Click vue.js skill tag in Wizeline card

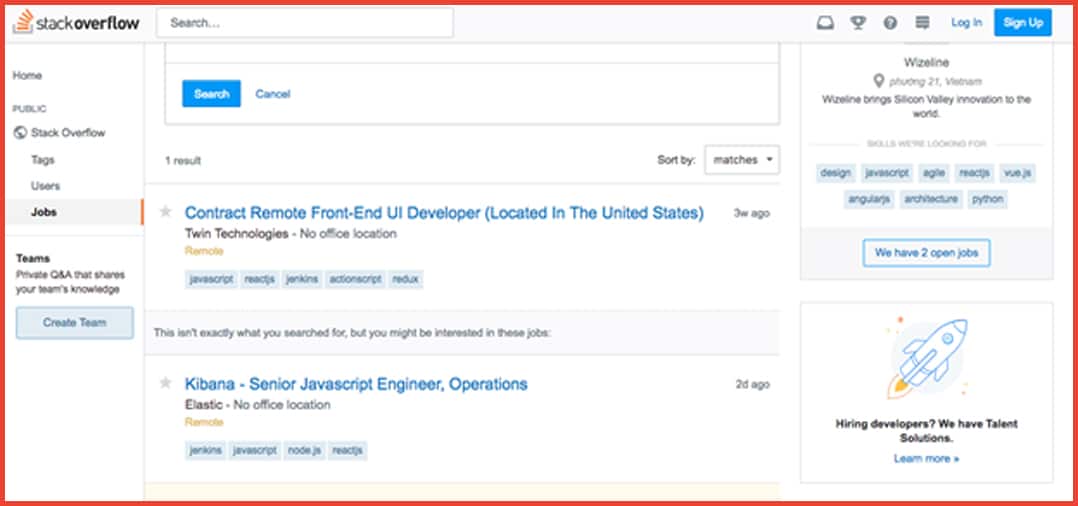pos(1018,173)
